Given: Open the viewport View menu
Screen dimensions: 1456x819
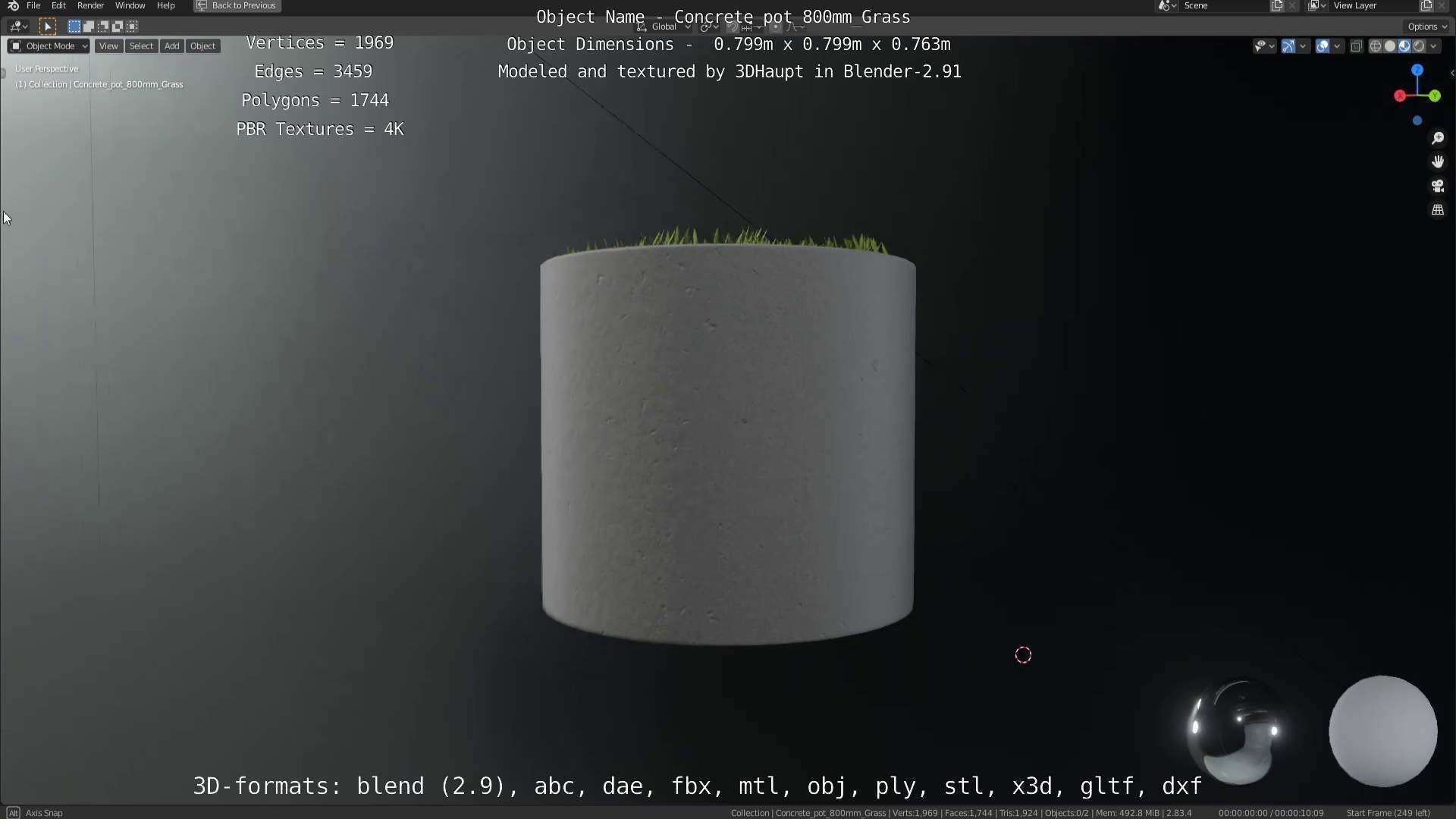Looking at the screenshot, I should point(108,46).
